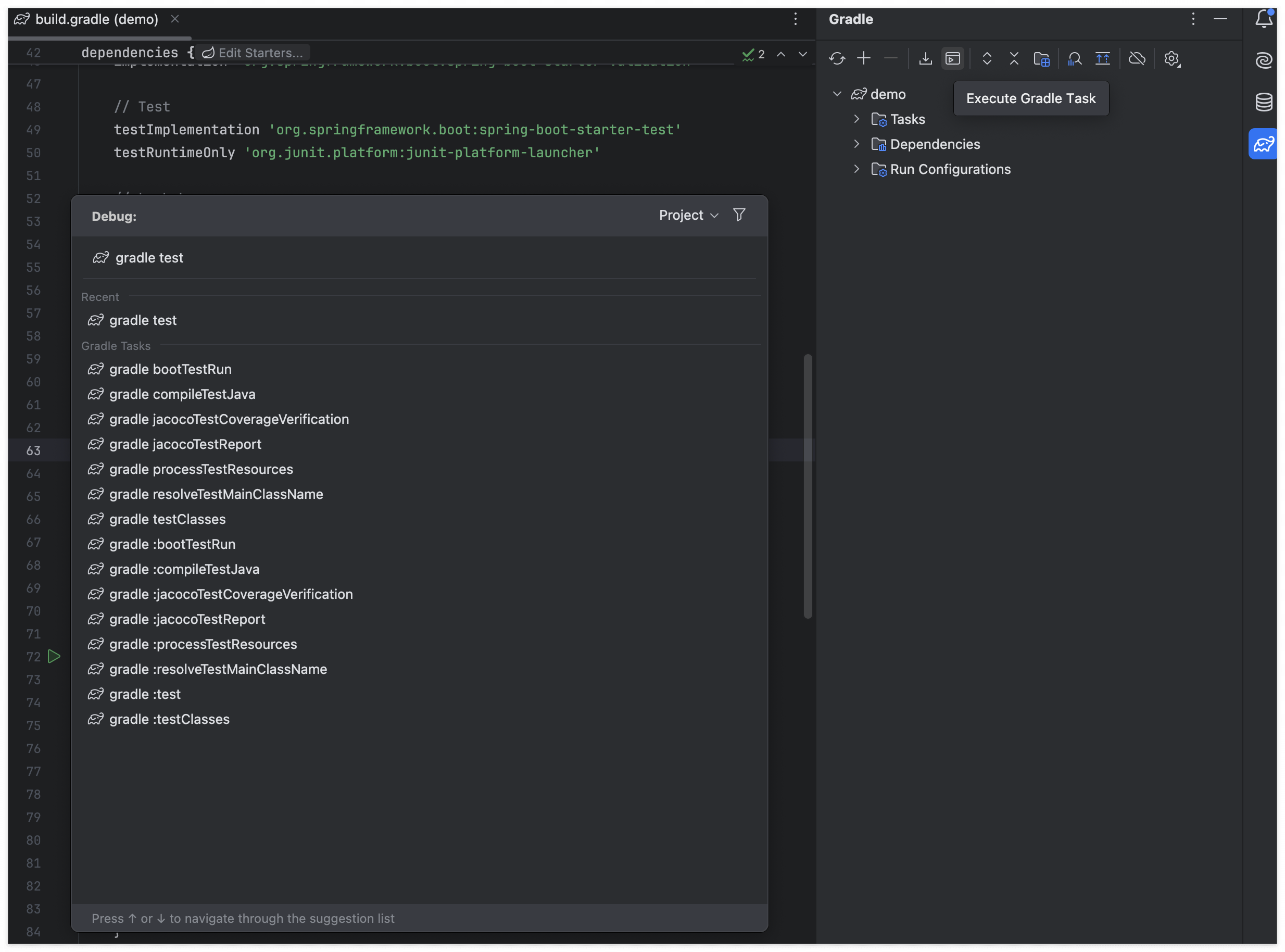The height and width of the screenshot is (952, 1285).
Task: Collapse the demo project node
Action: [x=837, y=93]
